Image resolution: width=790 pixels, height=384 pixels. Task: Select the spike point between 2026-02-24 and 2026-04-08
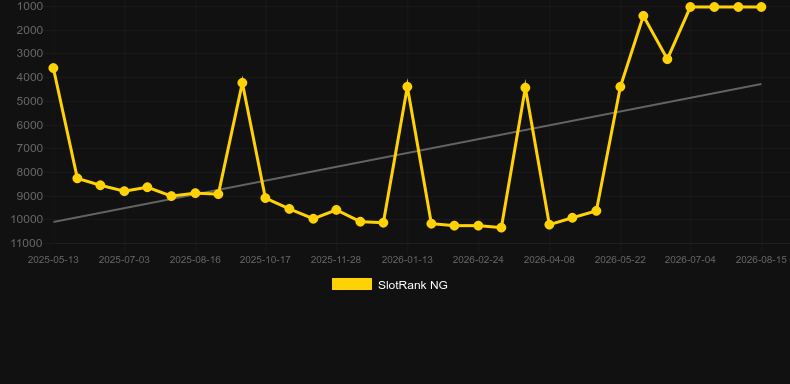pos(525,88)
